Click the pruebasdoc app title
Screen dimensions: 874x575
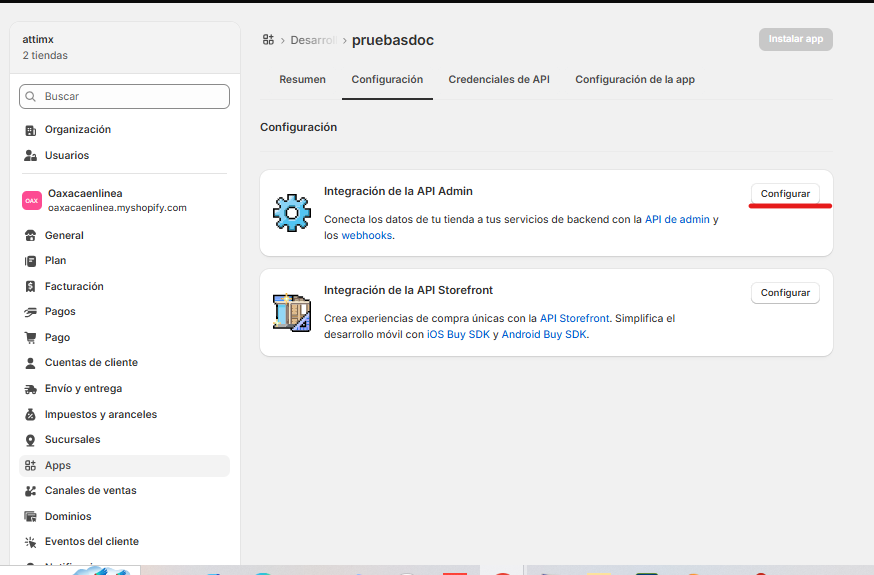pyautogui.click(x=393, y=40)
